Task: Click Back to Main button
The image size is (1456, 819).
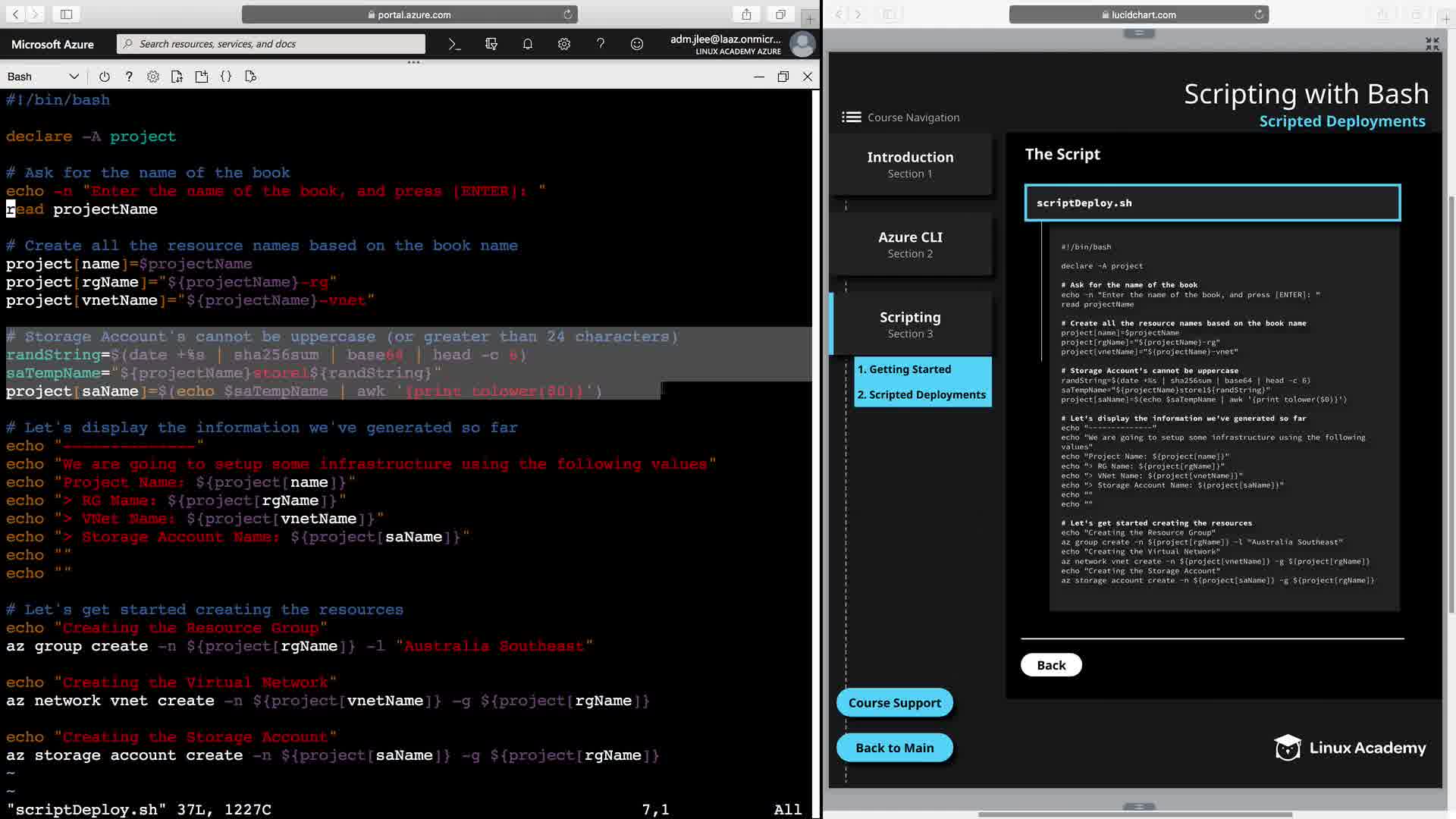Action: (894, 748)
